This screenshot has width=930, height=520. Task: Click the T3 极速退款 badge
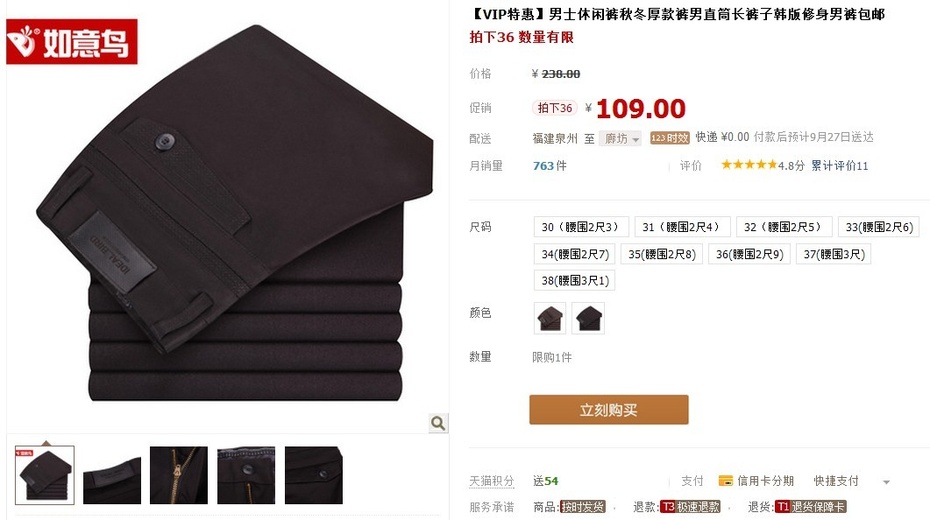click(690, 507)
